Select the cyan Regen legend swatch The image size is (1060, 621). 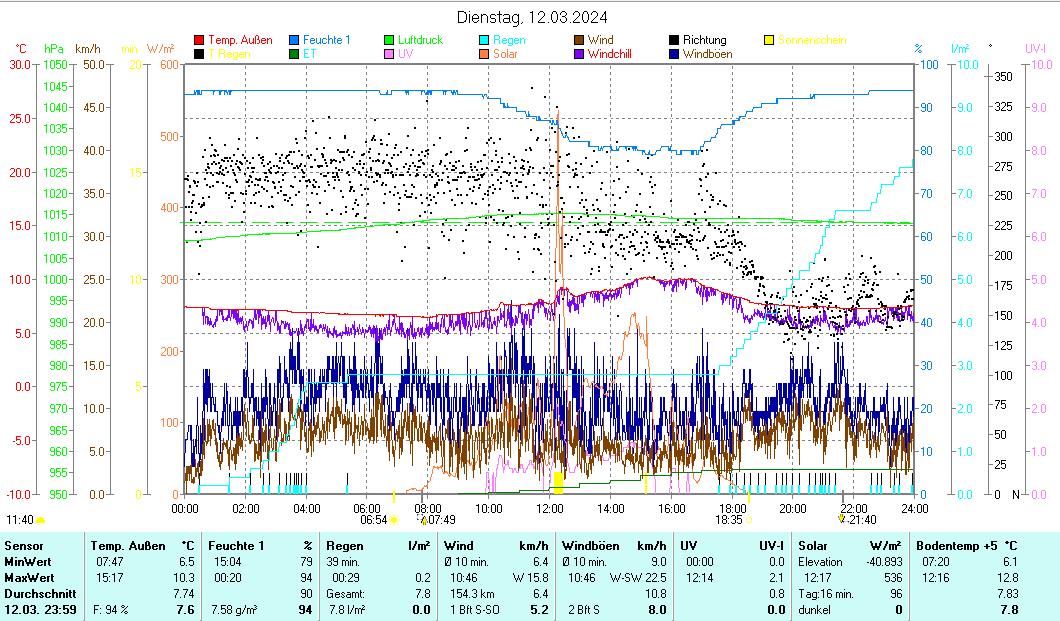[485, 41]
